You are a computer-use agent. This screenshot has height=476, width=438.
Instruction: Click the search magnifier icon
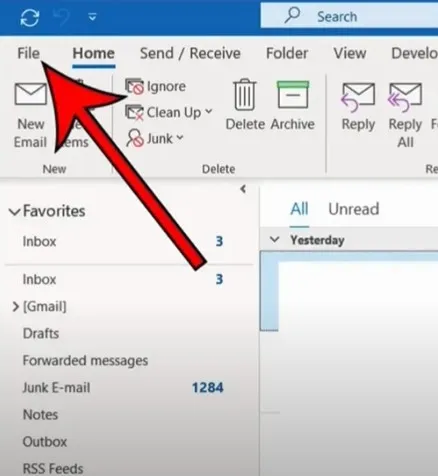pyautogui.click(x=292, y=15)
